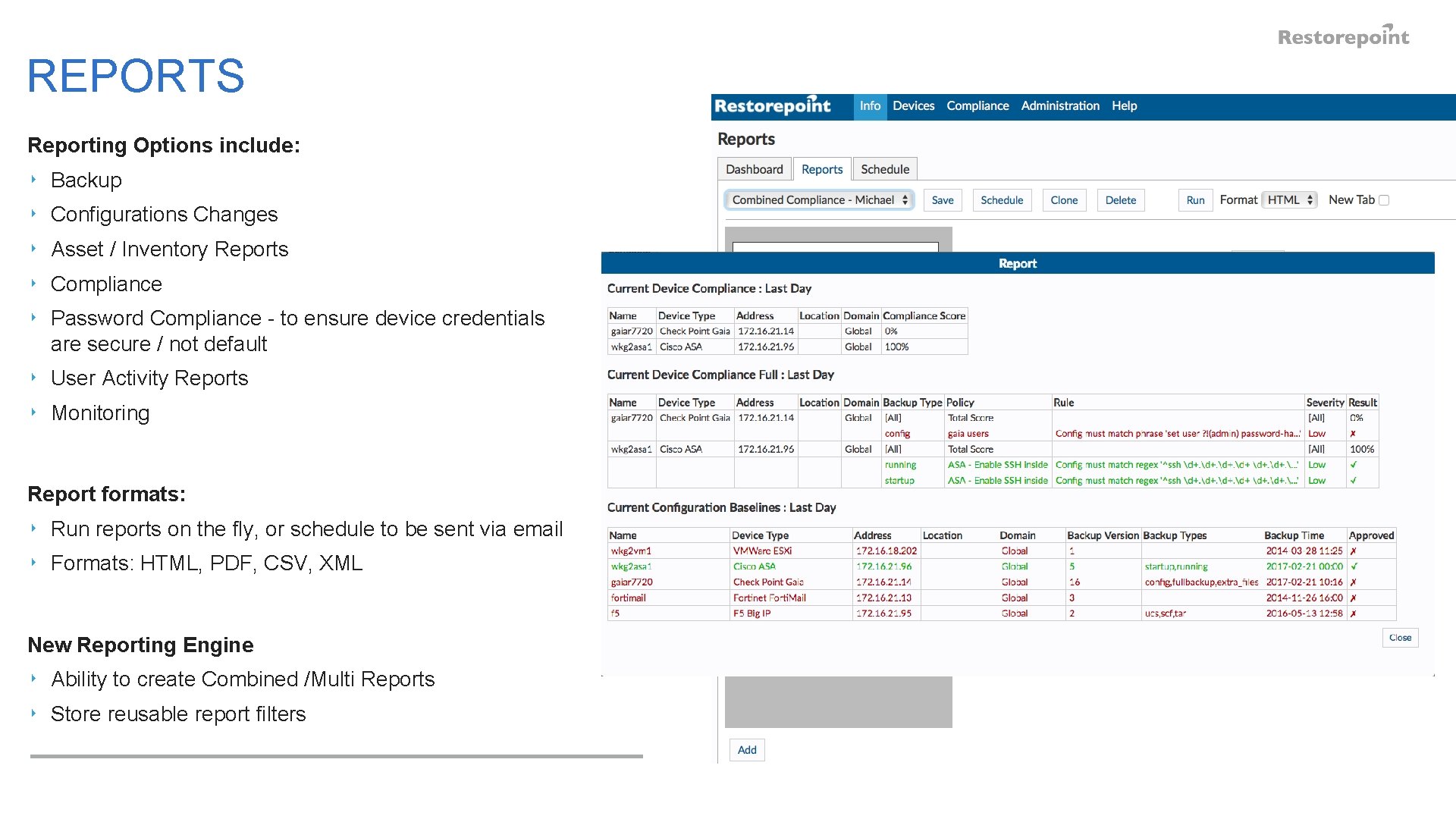
Task: Open the Info menu
Action: [870, 106]
